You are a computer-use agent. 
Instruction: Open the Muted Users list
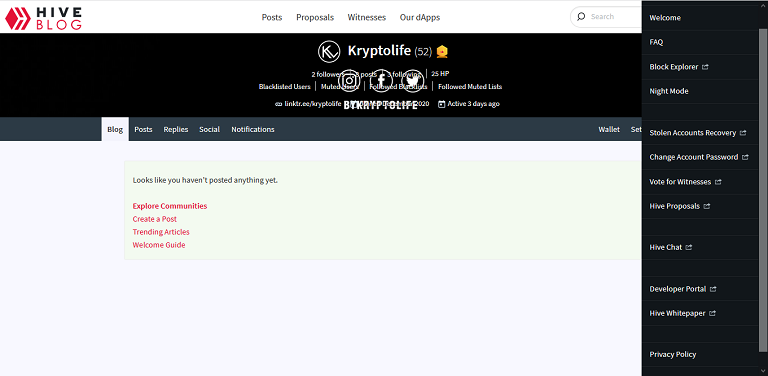pyautogui.click(x=340, y=87)
